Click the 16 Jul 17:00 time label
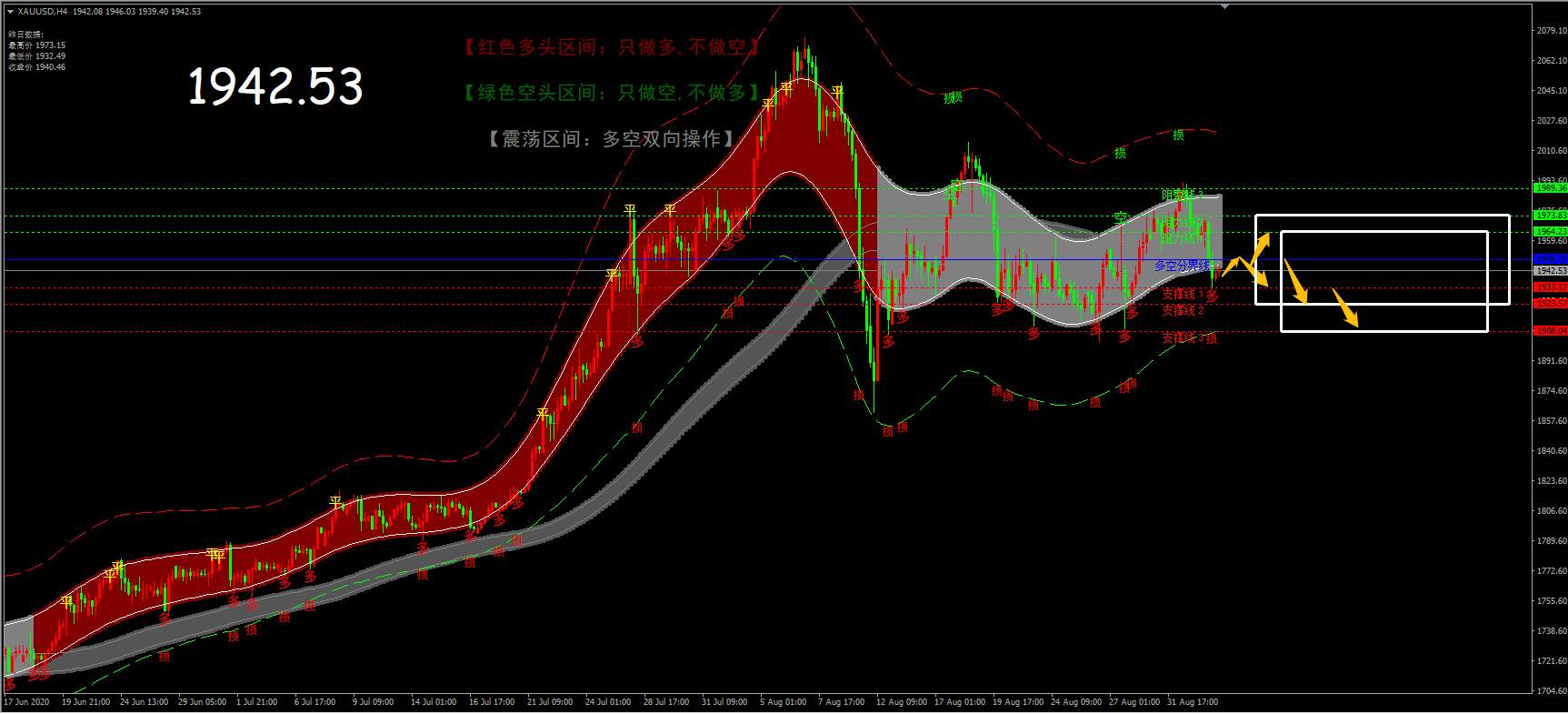 click(x=492, y=702)
